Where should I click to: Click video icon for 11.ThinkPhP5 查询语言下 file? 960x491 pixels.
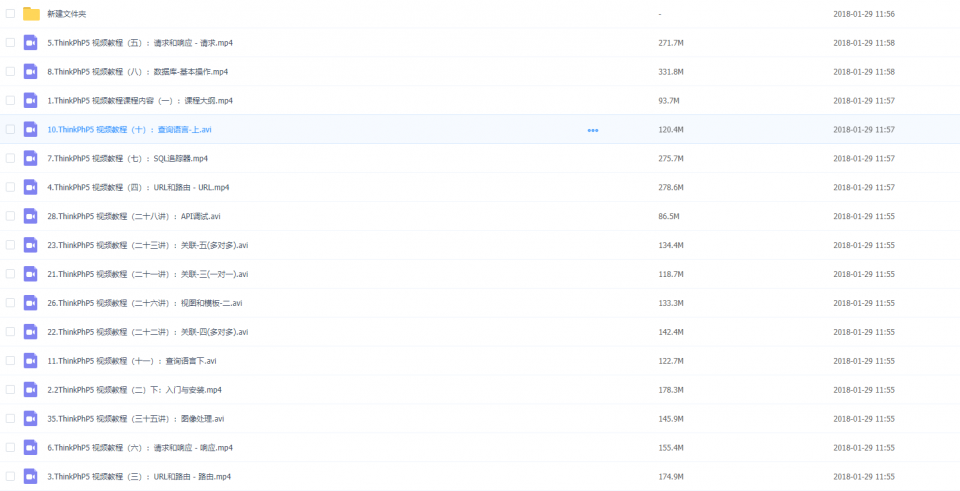tap(31, 361)
